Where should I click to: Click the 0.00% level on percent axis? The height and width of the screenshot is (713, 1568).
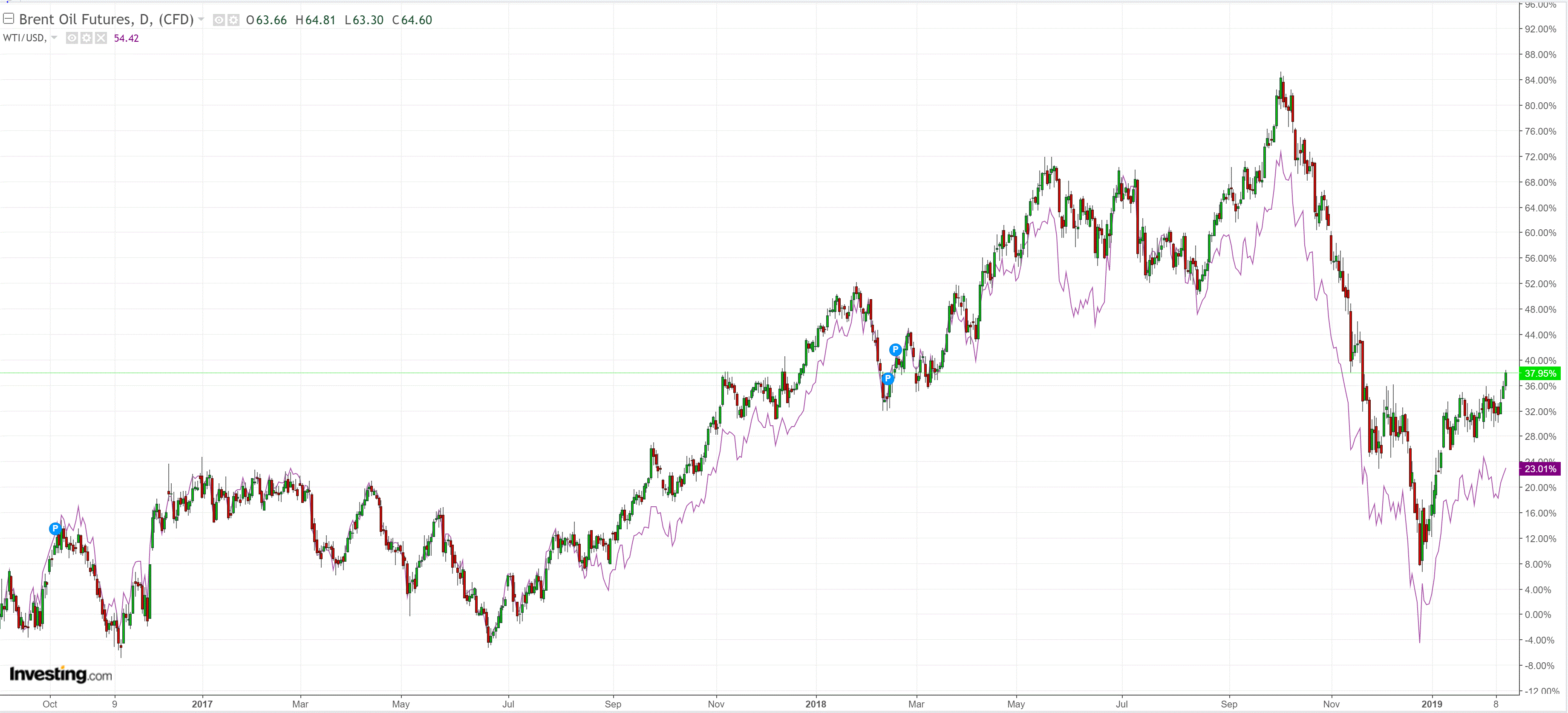click(x=1538, y=615)
